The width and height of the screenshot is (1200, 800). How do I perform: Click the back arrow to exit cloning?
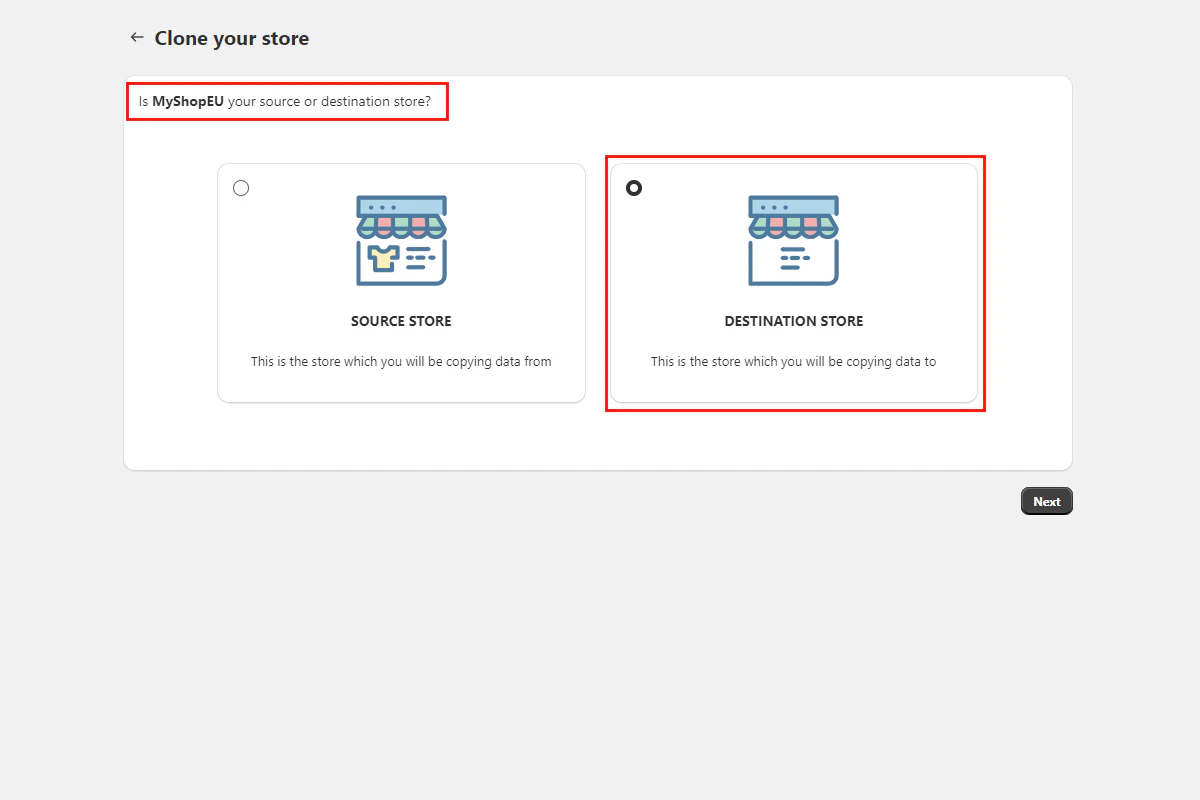(x=137, y=37)
